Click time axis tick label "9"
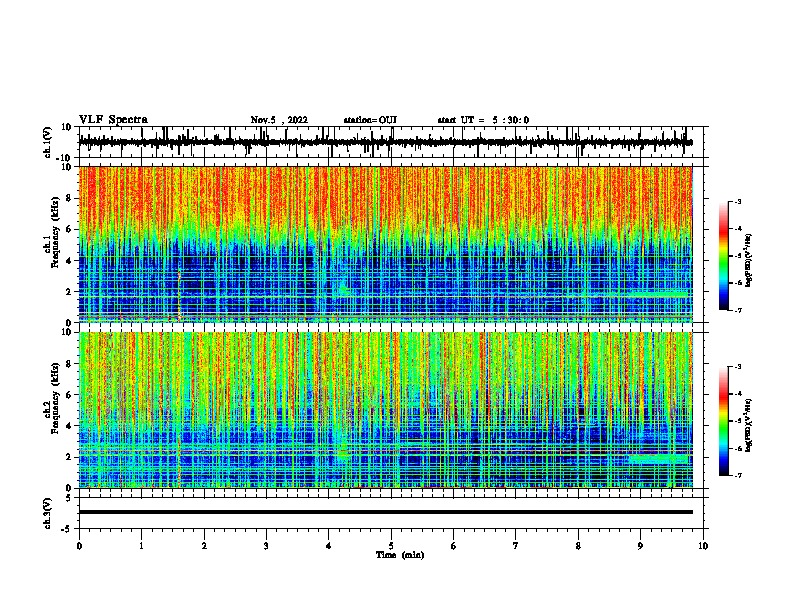792x612 pixels. tap(640, 546)
